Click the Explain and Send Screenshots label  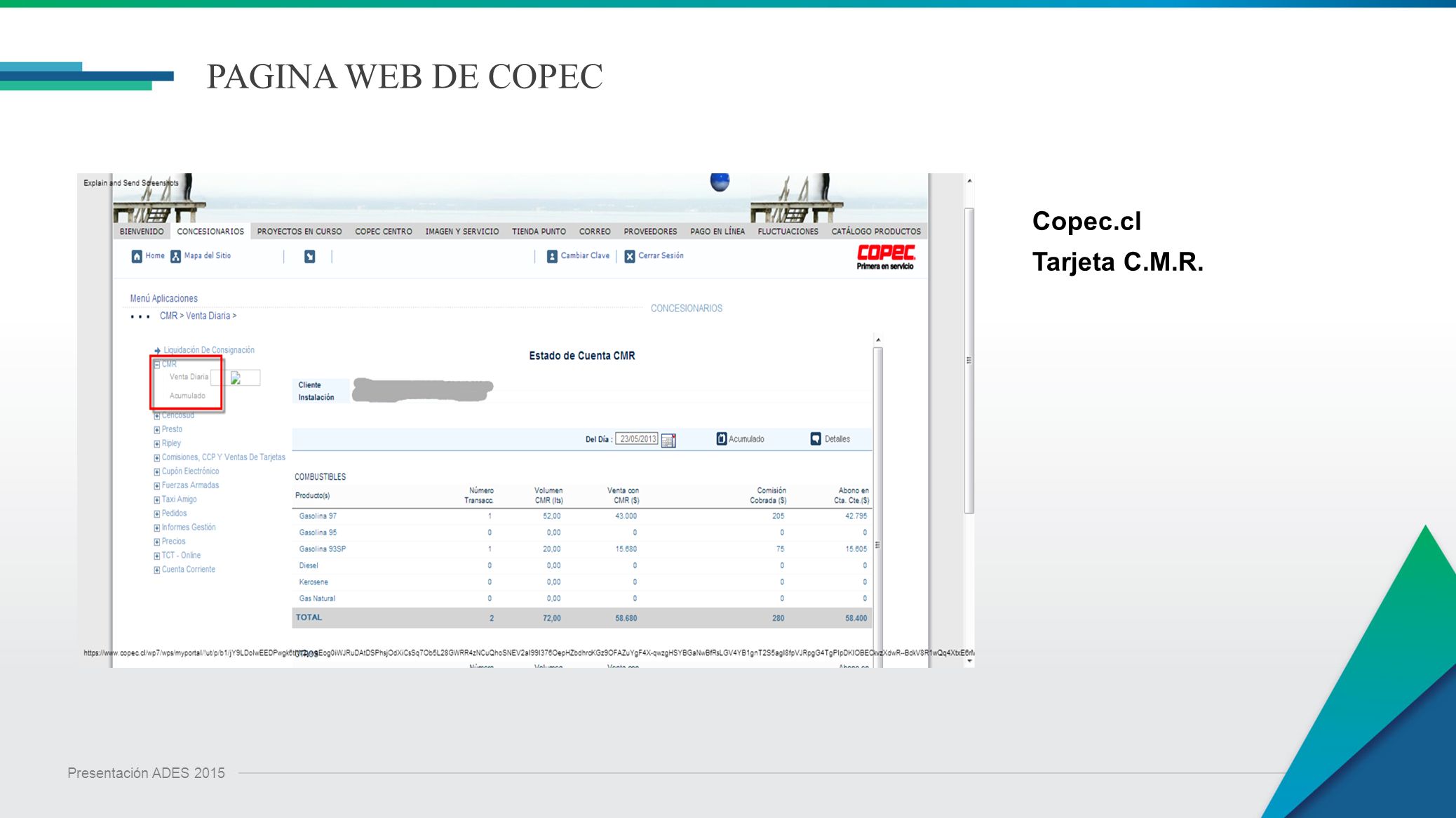(x=130, y=183)
